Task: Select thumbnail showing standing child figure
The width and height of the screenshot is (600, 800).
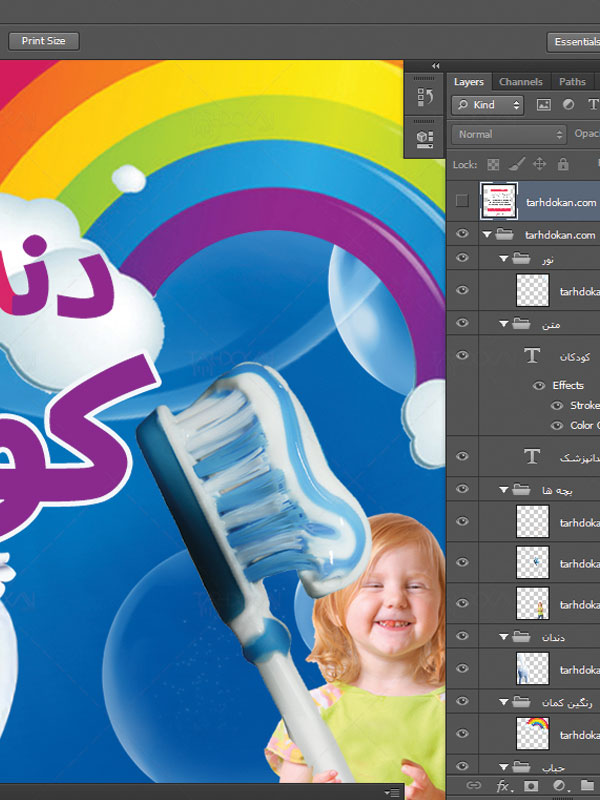Action: click(x=533, y=603)
